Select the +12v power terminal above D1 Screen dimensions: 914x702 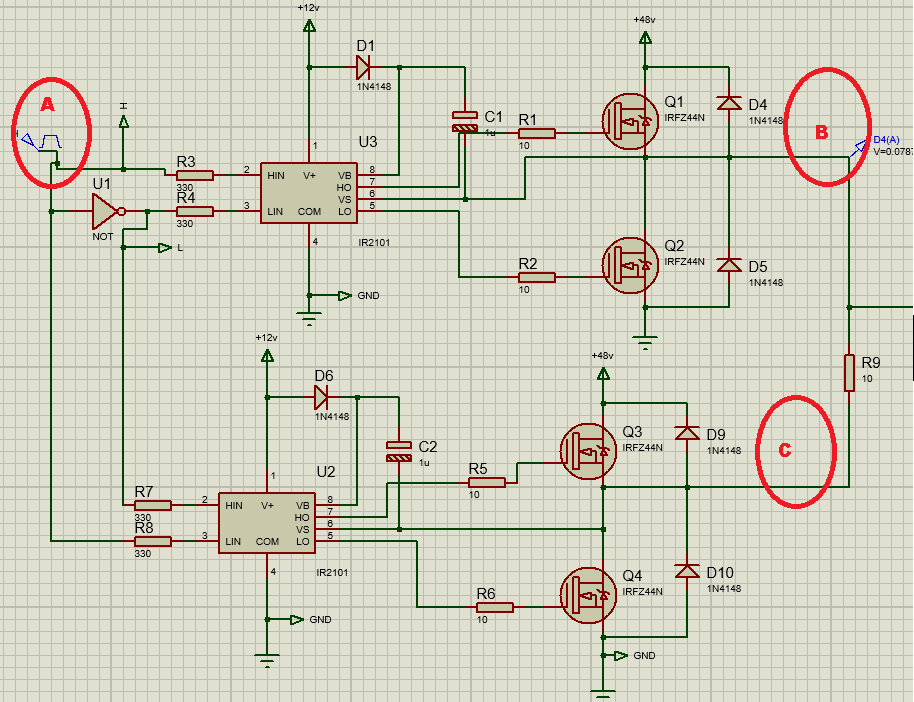pyautogui.click(x=309, y=24)
